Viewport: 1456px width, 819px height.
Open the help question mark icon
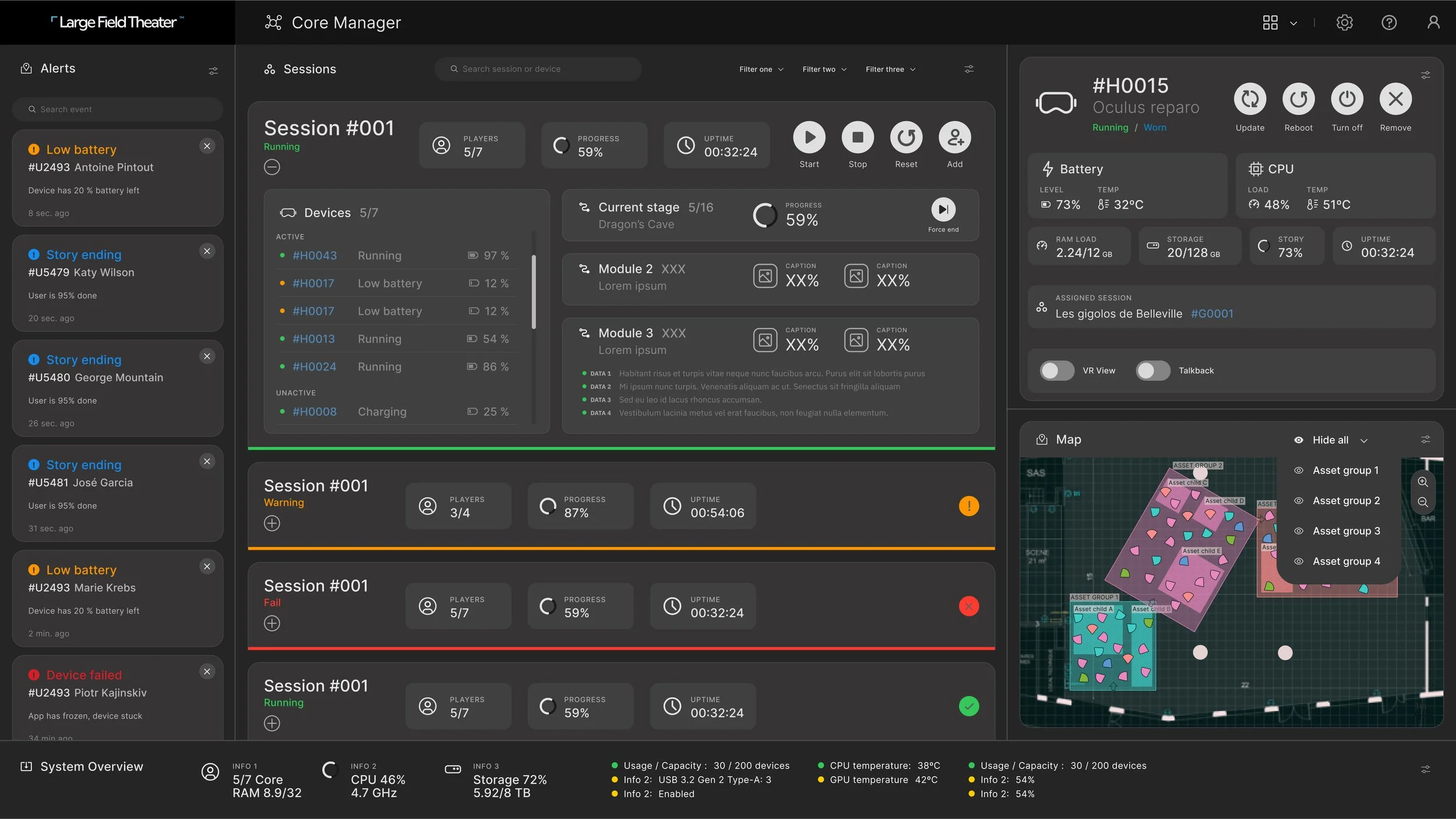pyautogui.click(x=1389, y=23)
